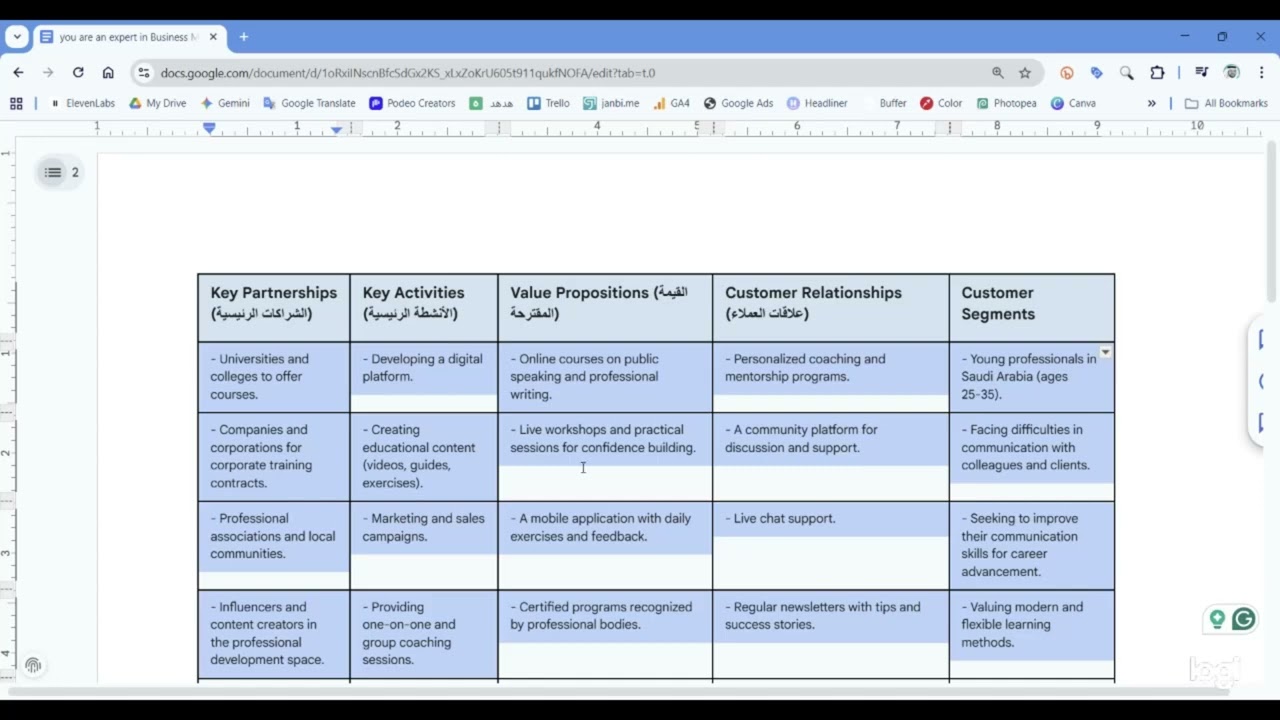This screenshot has width=1280, height=720.
Task: Bookmark this page with the star icon
Action: pyautogui.click(x=1025, y=72)
